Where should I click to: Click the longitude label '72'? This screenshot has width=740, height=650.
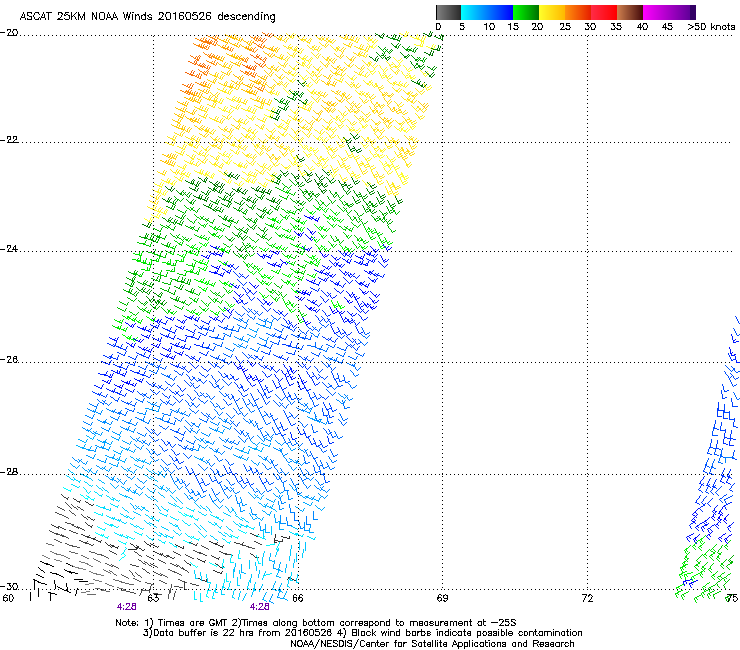point(587,598)
